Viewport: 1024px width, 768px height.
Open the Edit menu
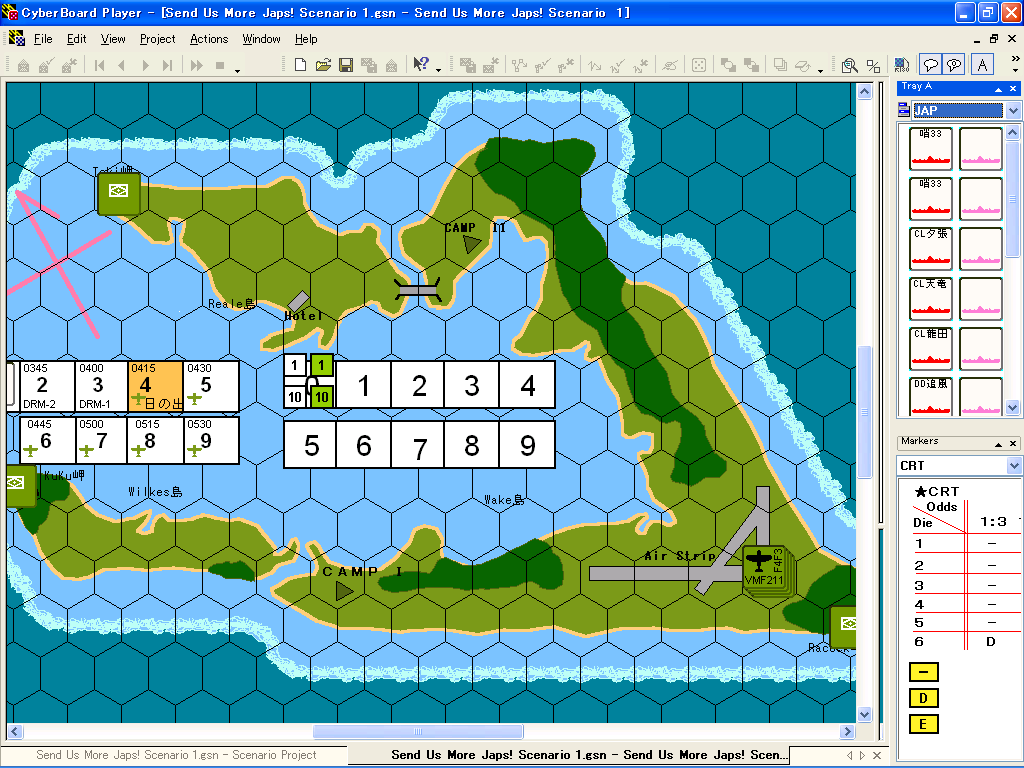coord(76,39)
